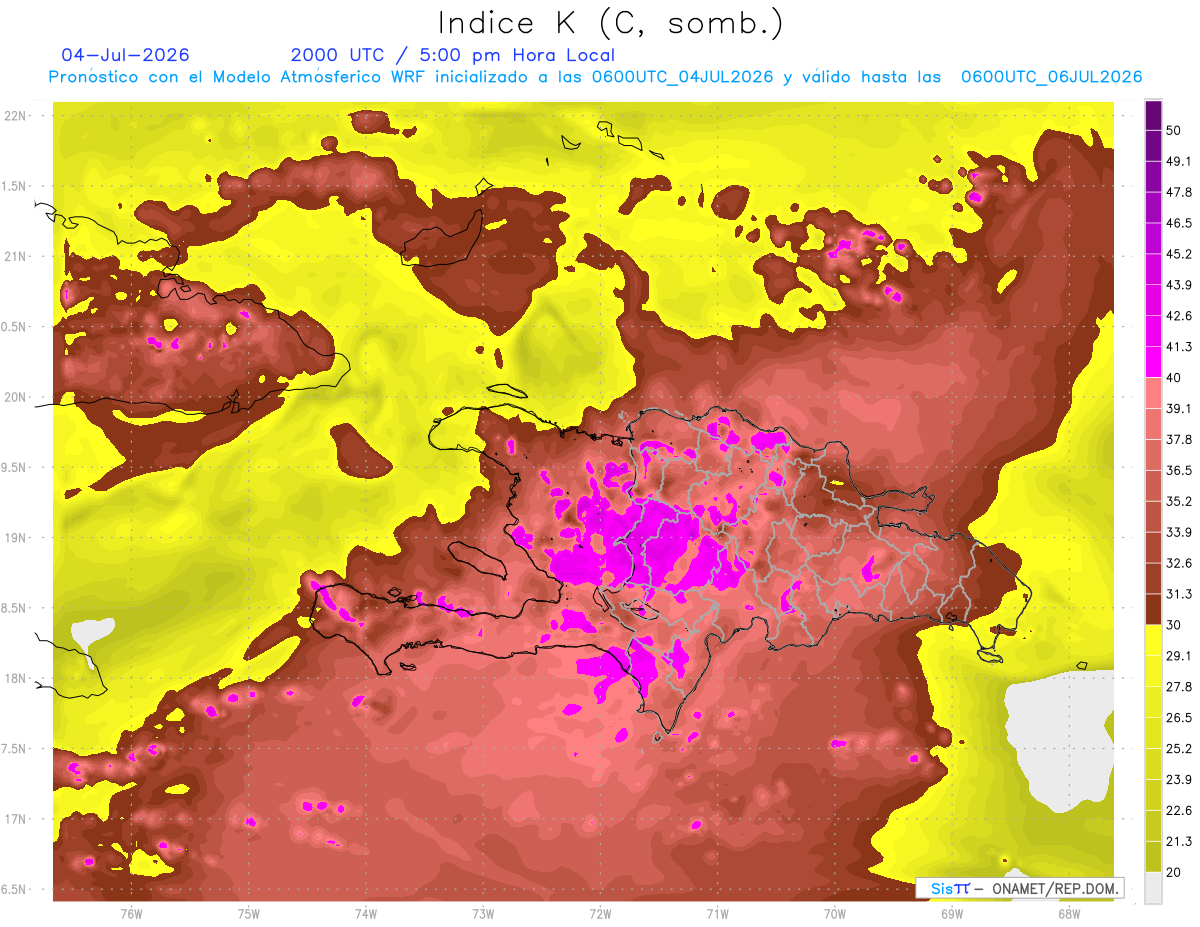Click the colorbar value "25.2"
Viewport: 1200px width, 927px height.
coord(1179,749)
